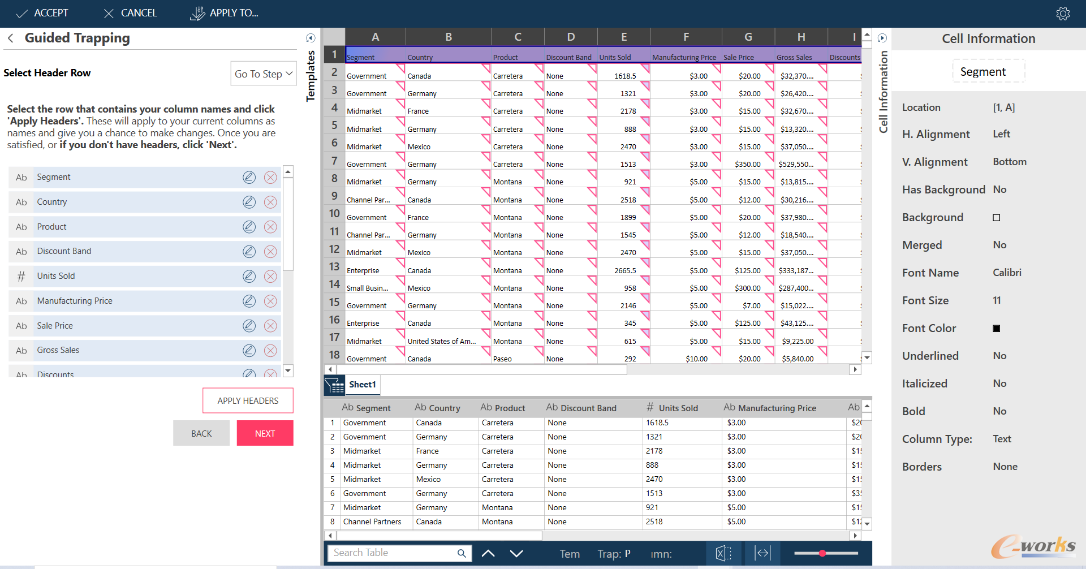Adjust the zoom slider in bottom bar
This screenshot has width=1086, height=569.
[x=822, y=553]
